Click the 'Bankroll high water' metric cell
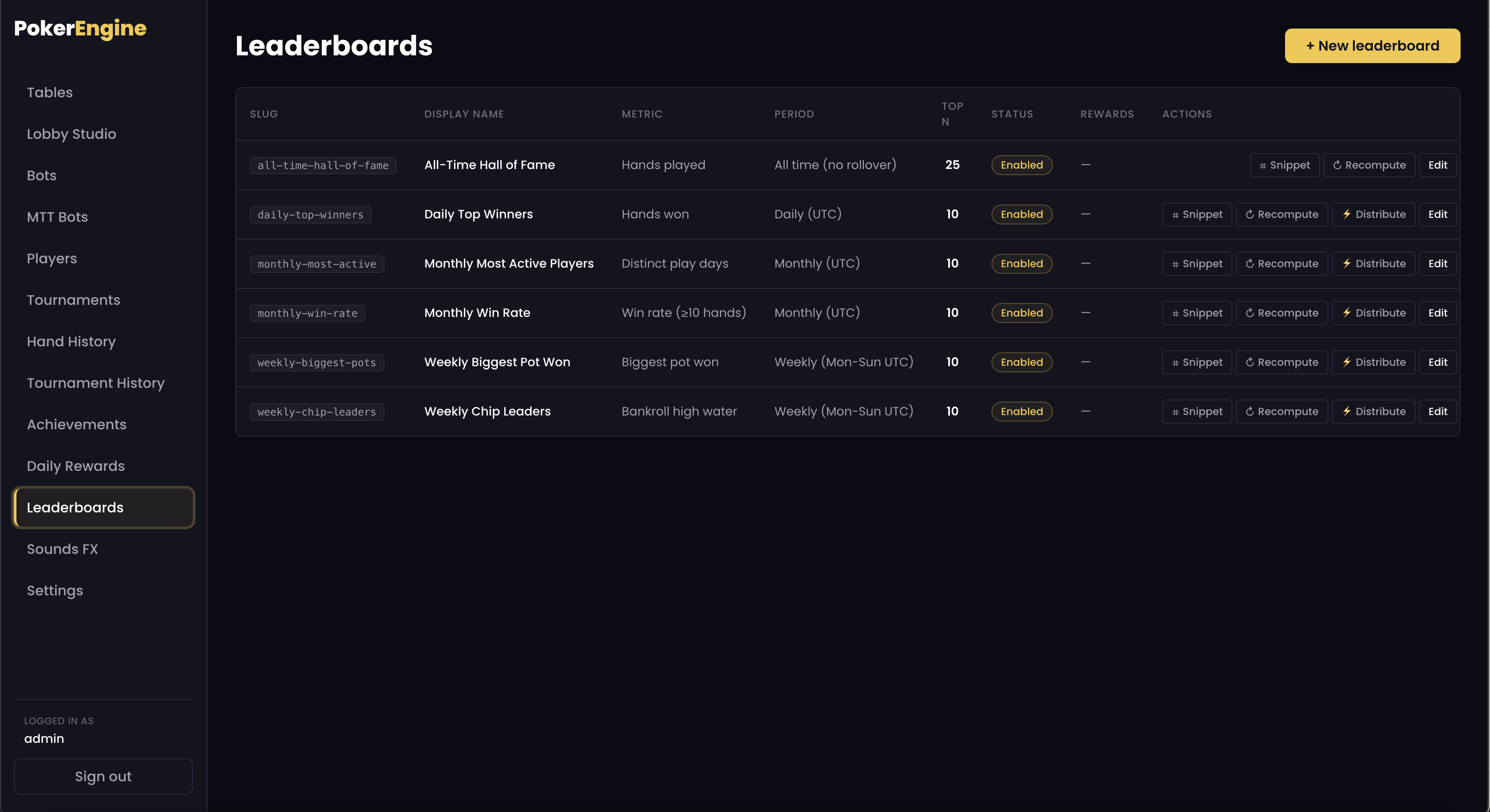This screenshot has height=812, width=1490. tap(679, 411)
